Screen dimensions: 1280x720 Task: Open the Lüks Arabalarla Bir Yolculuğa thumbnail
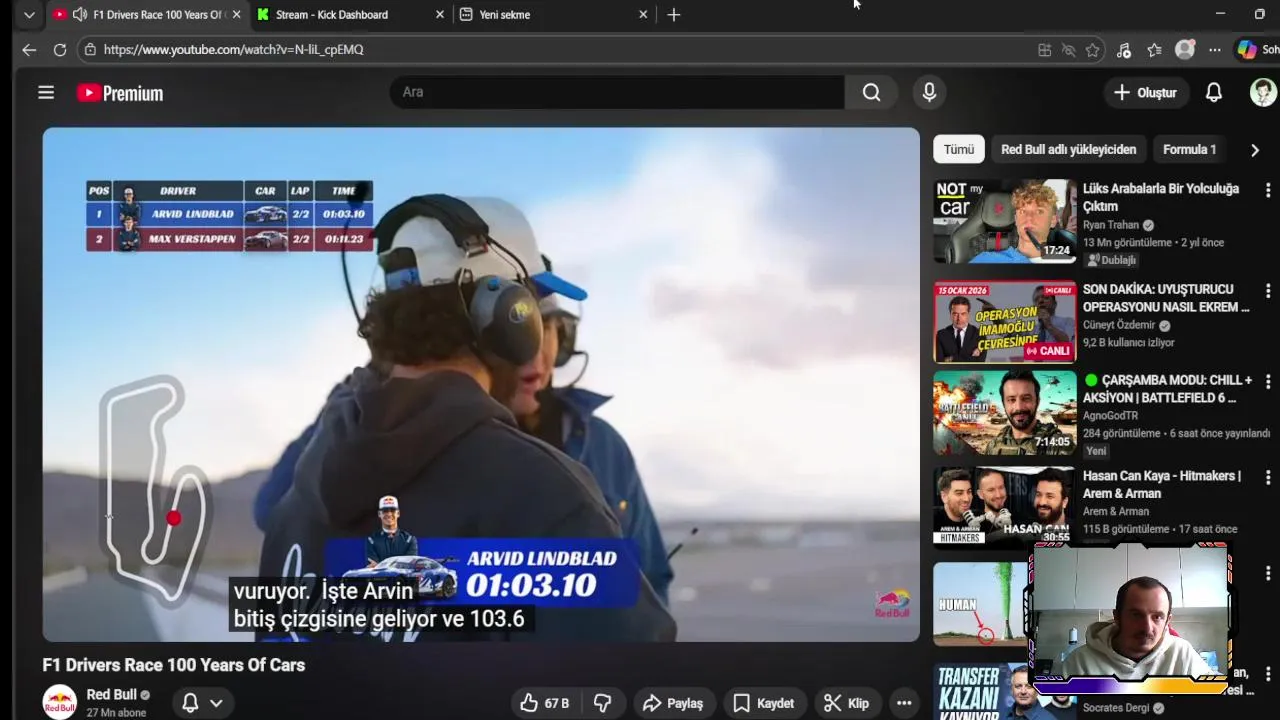pyautogui.click(x=1004, y=221)
